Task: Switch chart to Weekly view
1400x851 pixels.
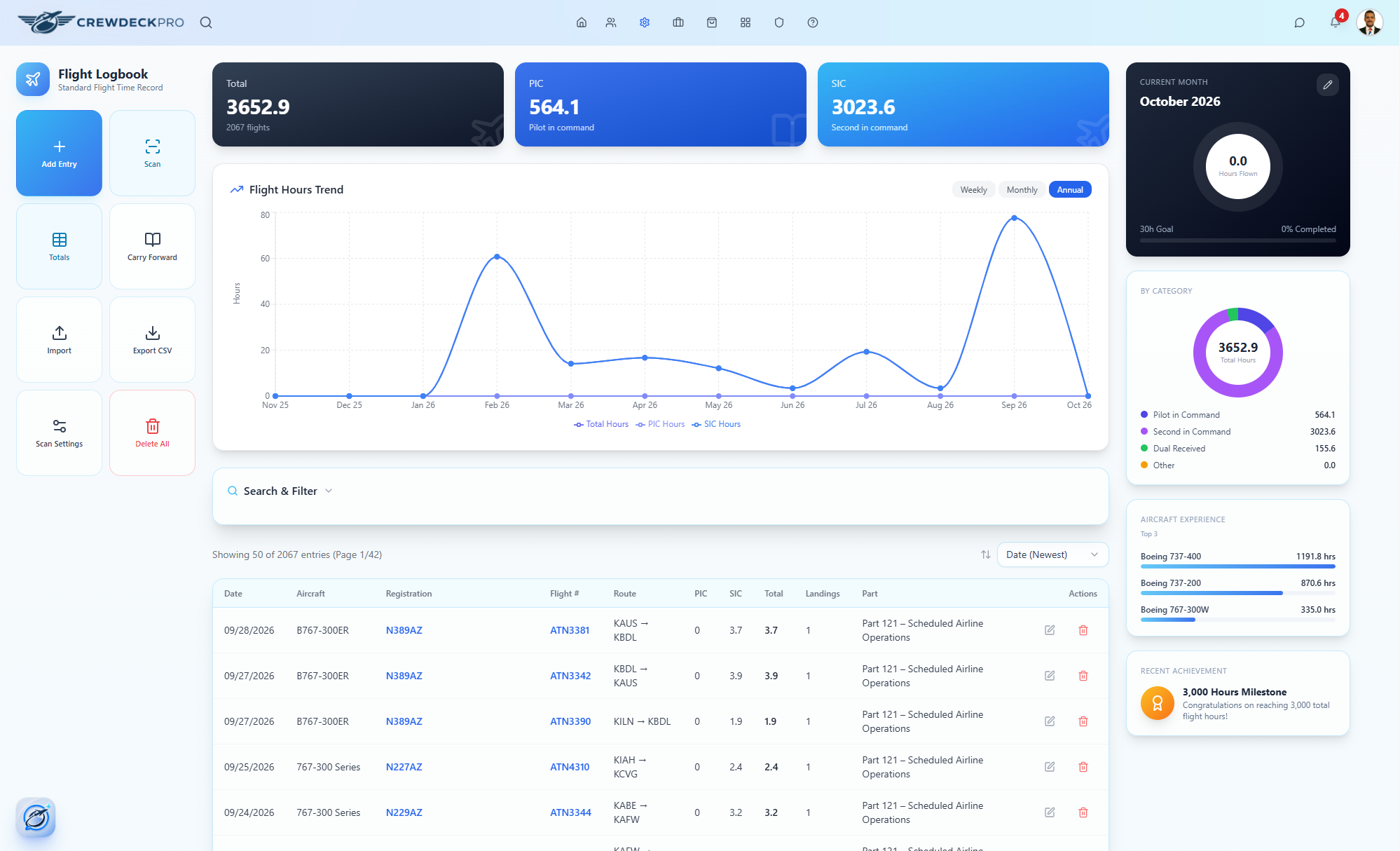Action: 973,190
